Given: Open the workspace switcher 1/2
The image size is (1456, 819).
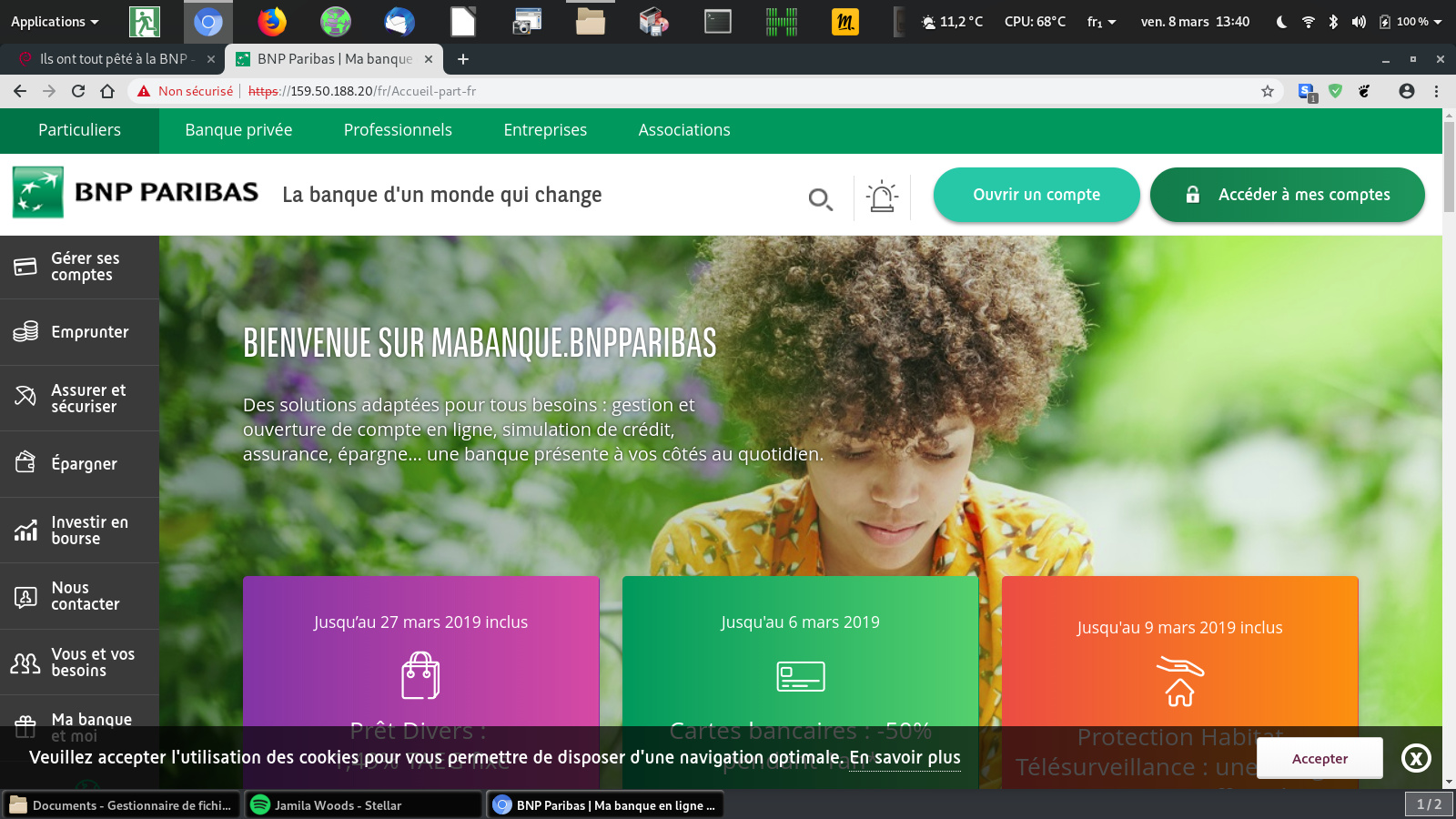Looking at the screenshot, I should (x=1429, y=804).
